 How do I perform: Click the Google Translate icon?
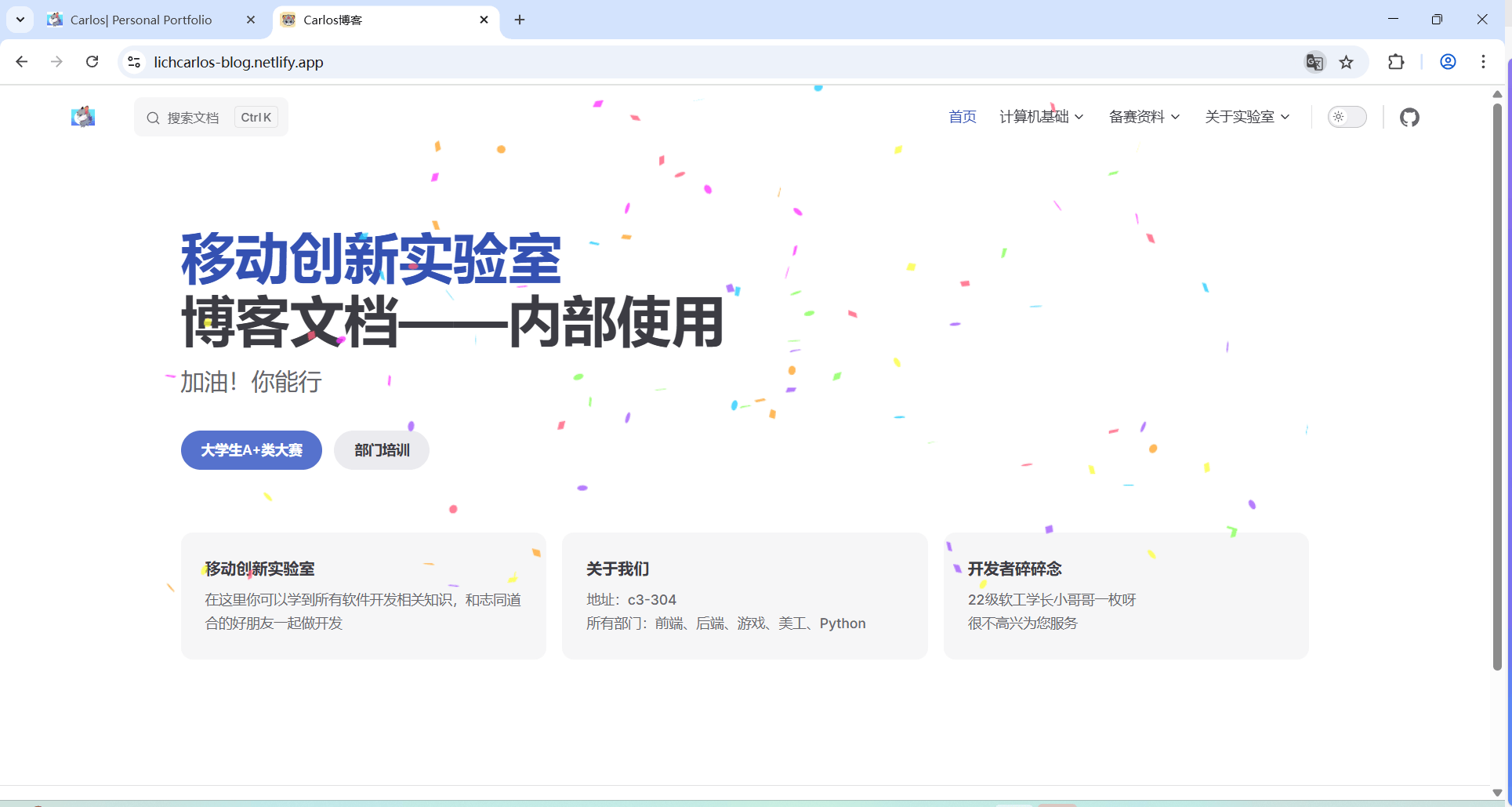point(1314,62)
